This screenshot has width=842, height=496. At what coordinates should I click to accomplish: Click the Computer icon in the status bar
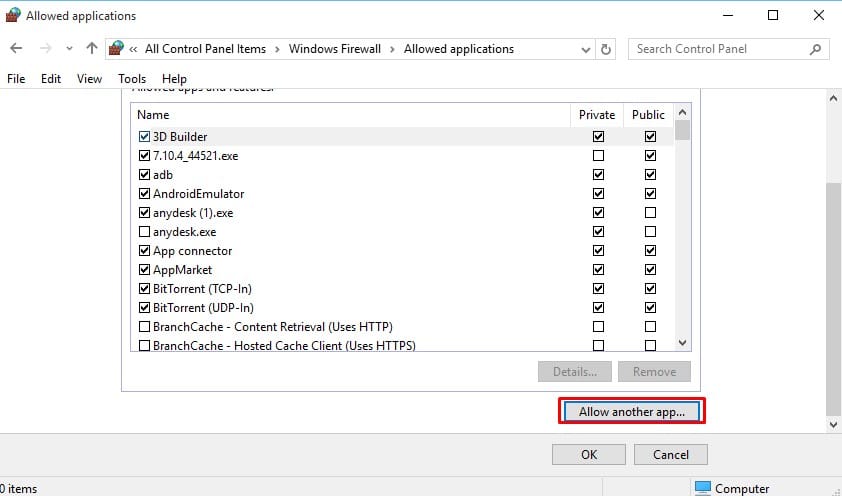coord(702,488)
